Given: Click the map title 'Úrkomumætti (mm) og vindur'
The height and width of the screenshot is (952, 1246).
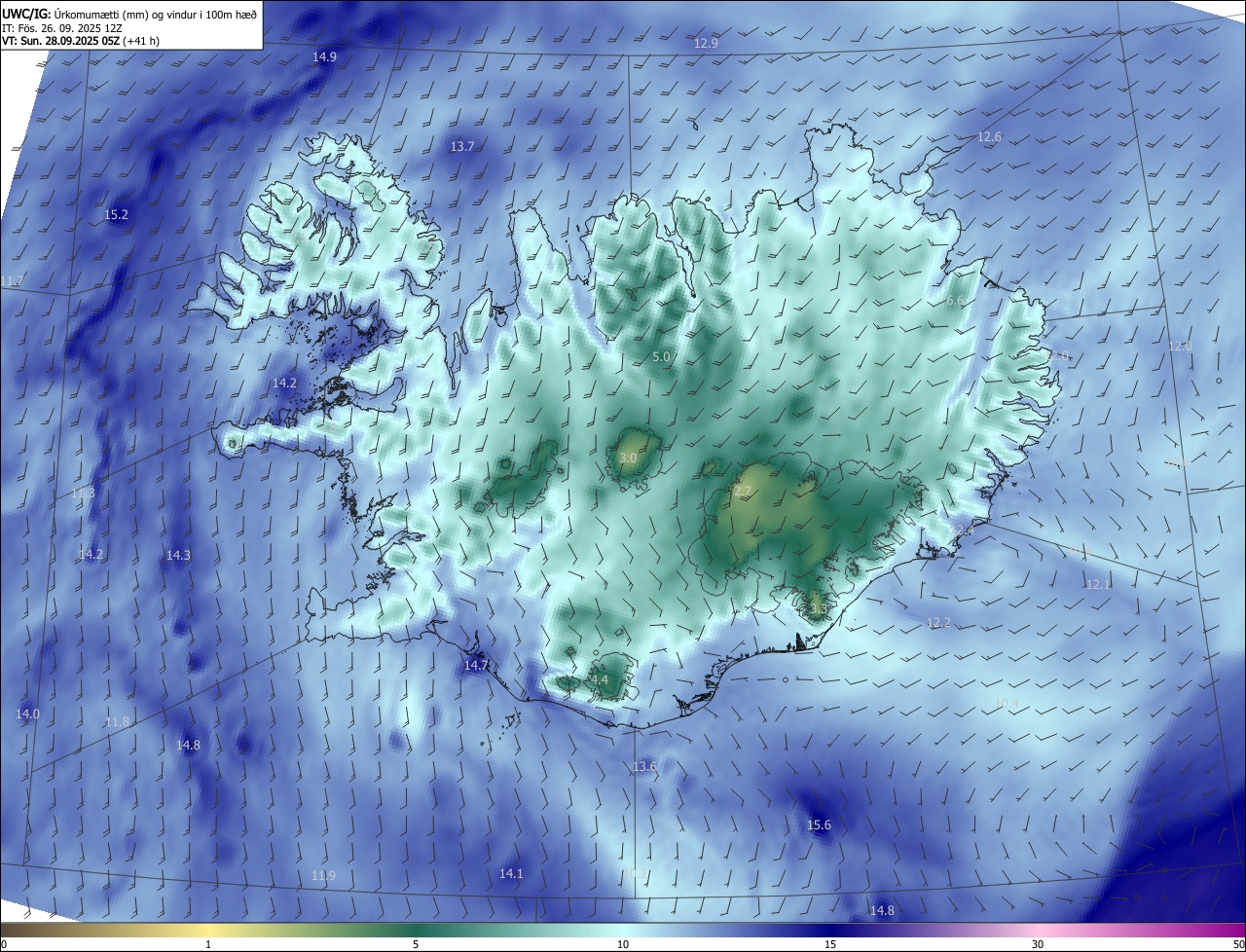Looking at the screenshot, I should 127,14.
